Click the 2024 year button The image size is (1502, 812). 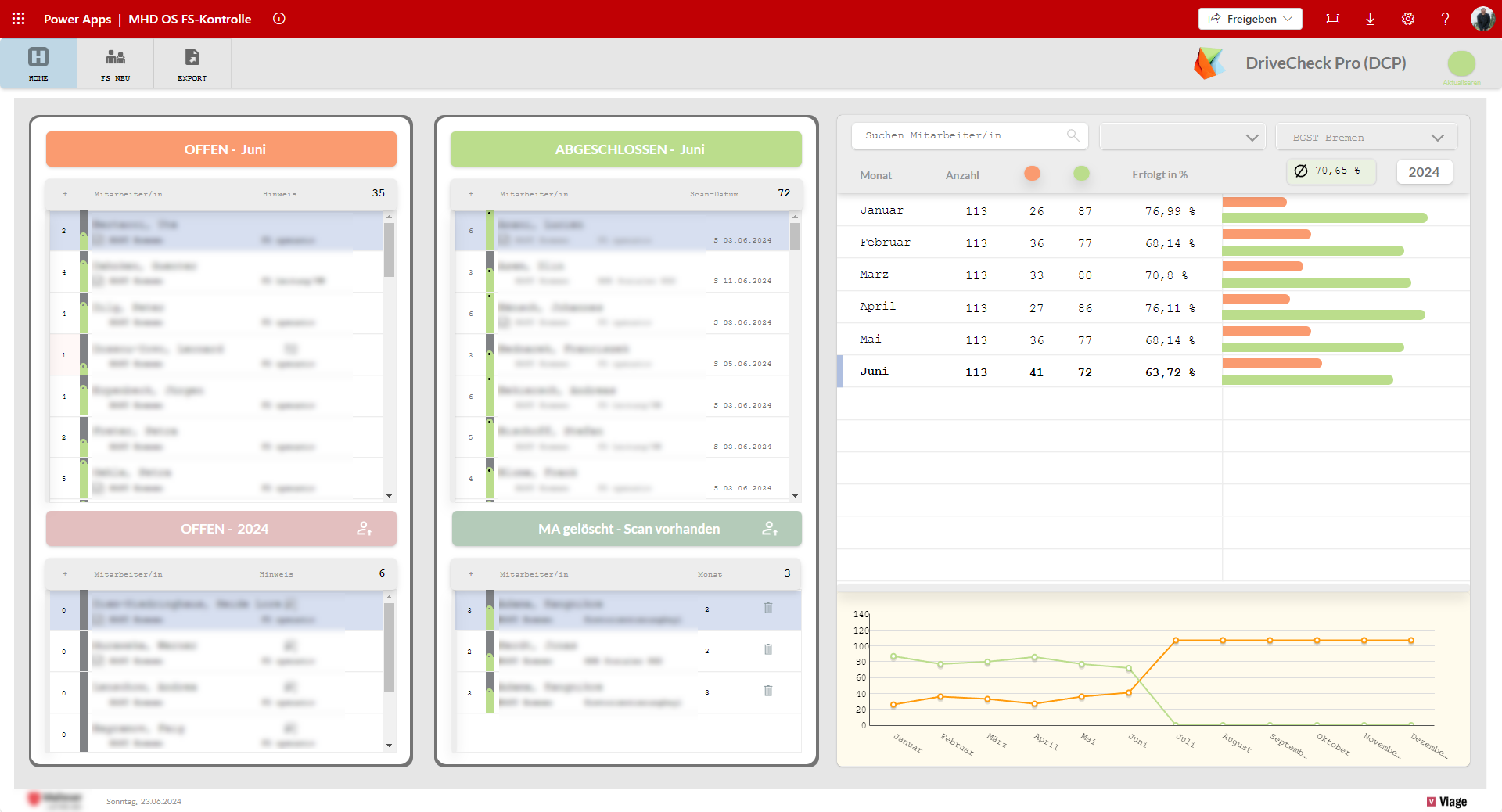click(x=1425, y=172)
